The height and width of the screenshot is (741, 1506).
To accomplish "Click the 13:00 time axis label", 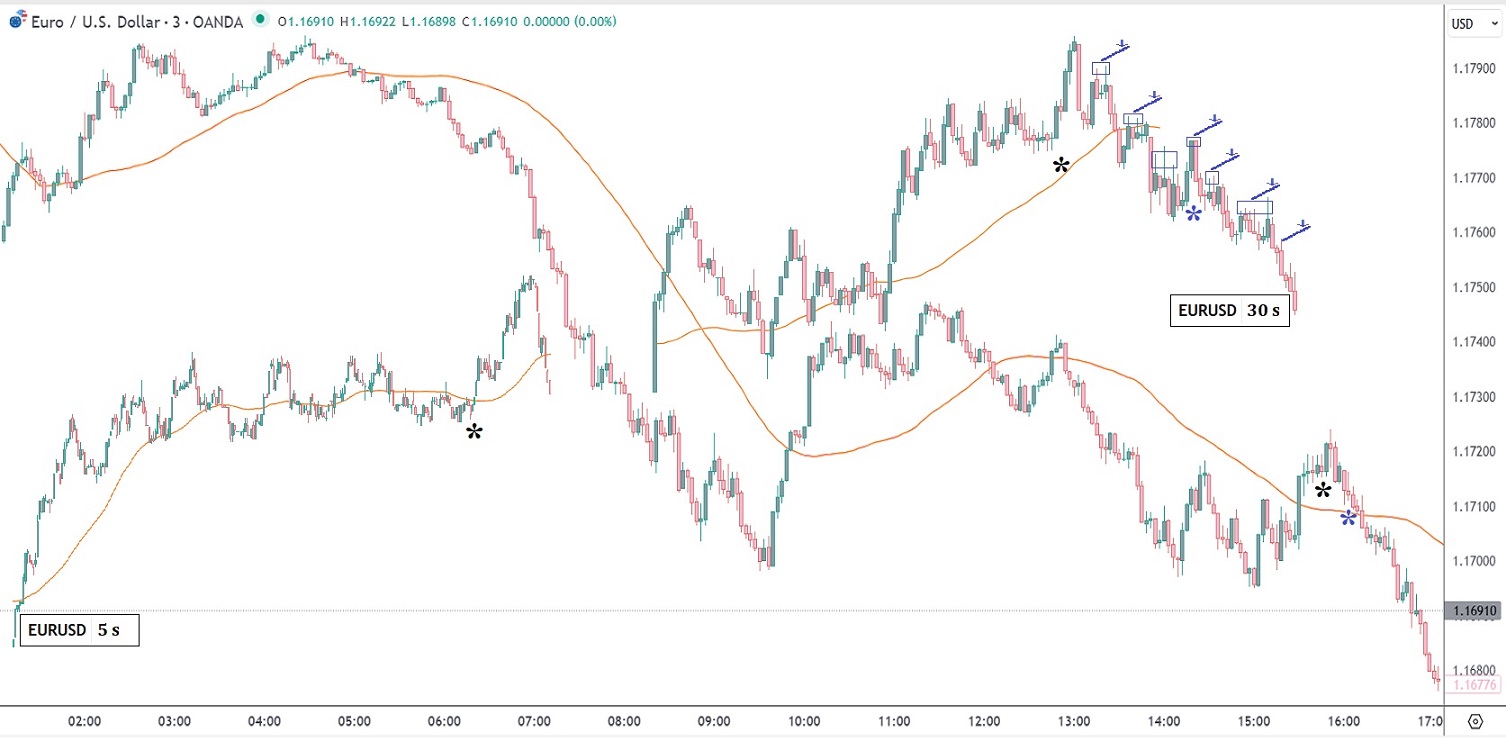I will 1074,721.
